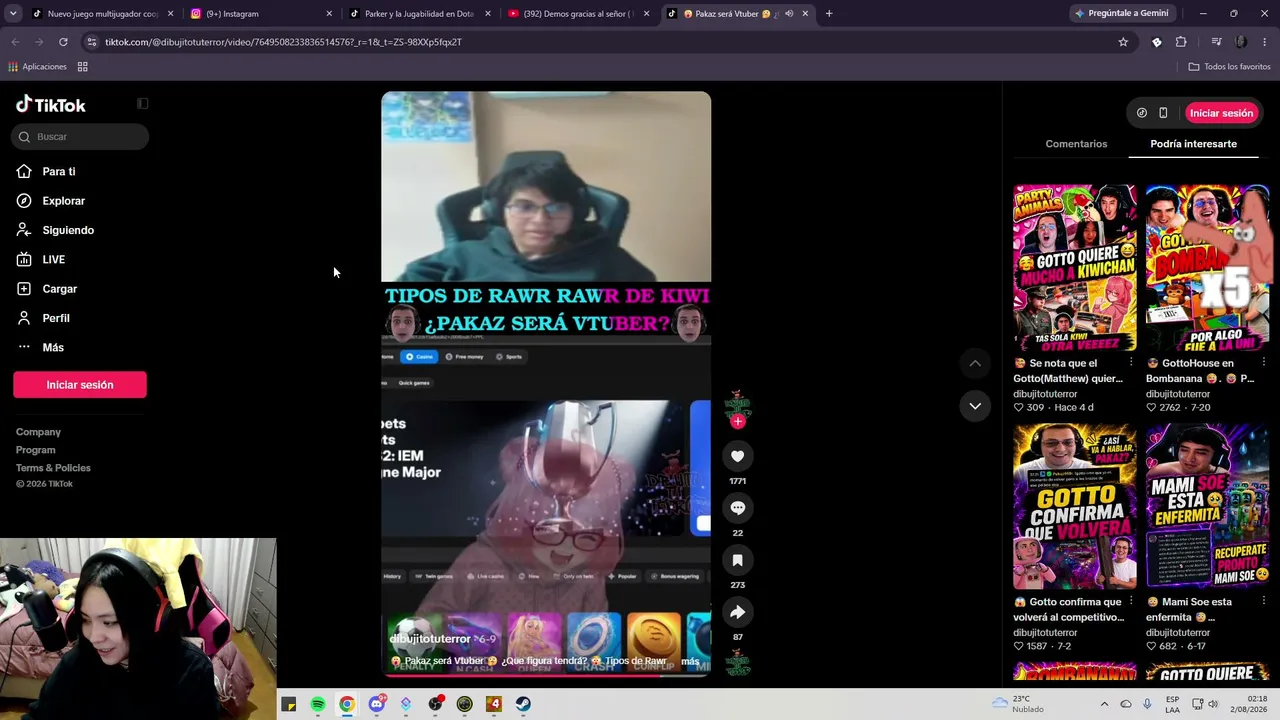This screenshot has width=1280, height=720.
Task: Follow the creator with the red plus badge
Action: point(738,421)
